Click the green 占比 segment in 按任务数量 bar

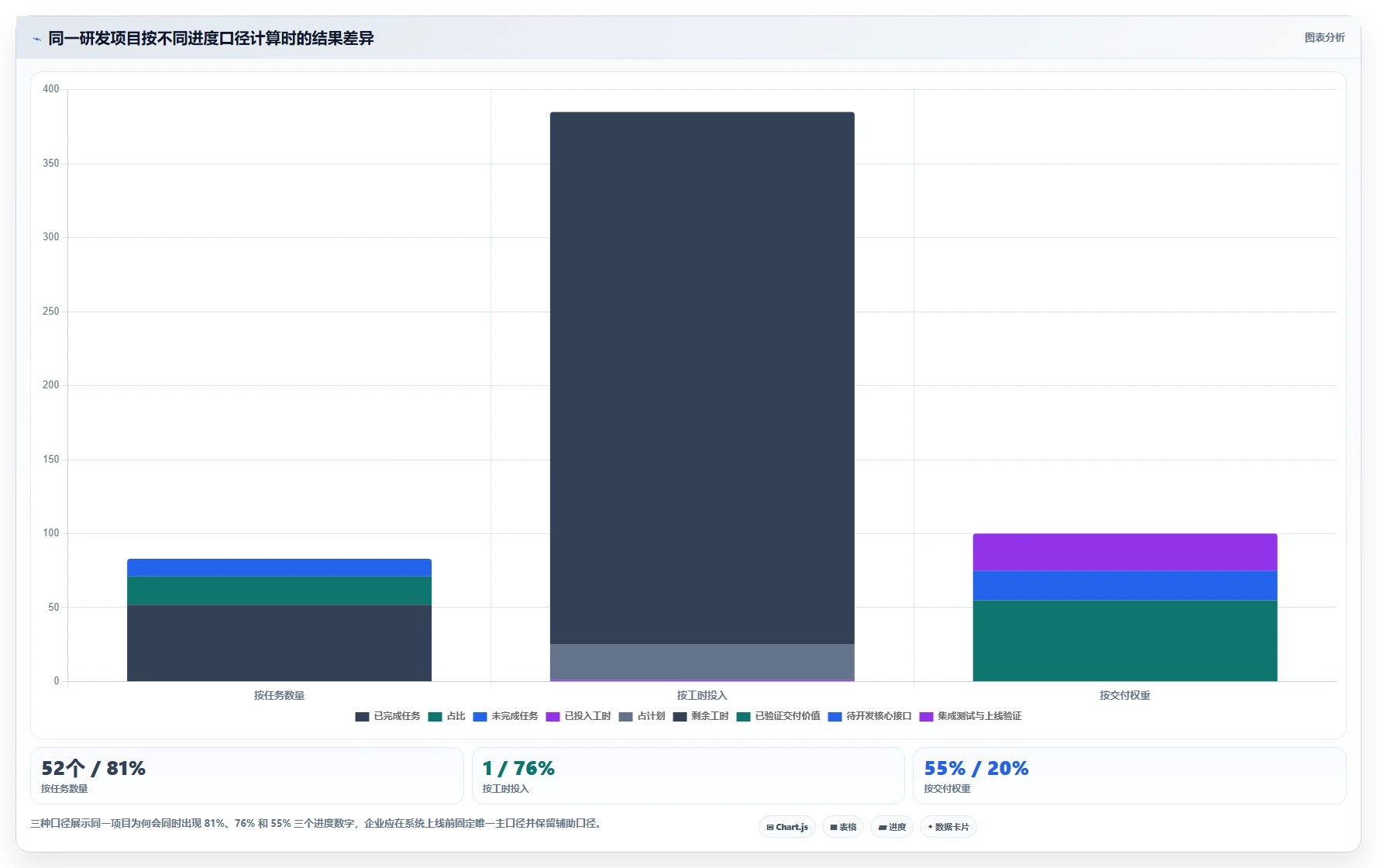(279, 591)
